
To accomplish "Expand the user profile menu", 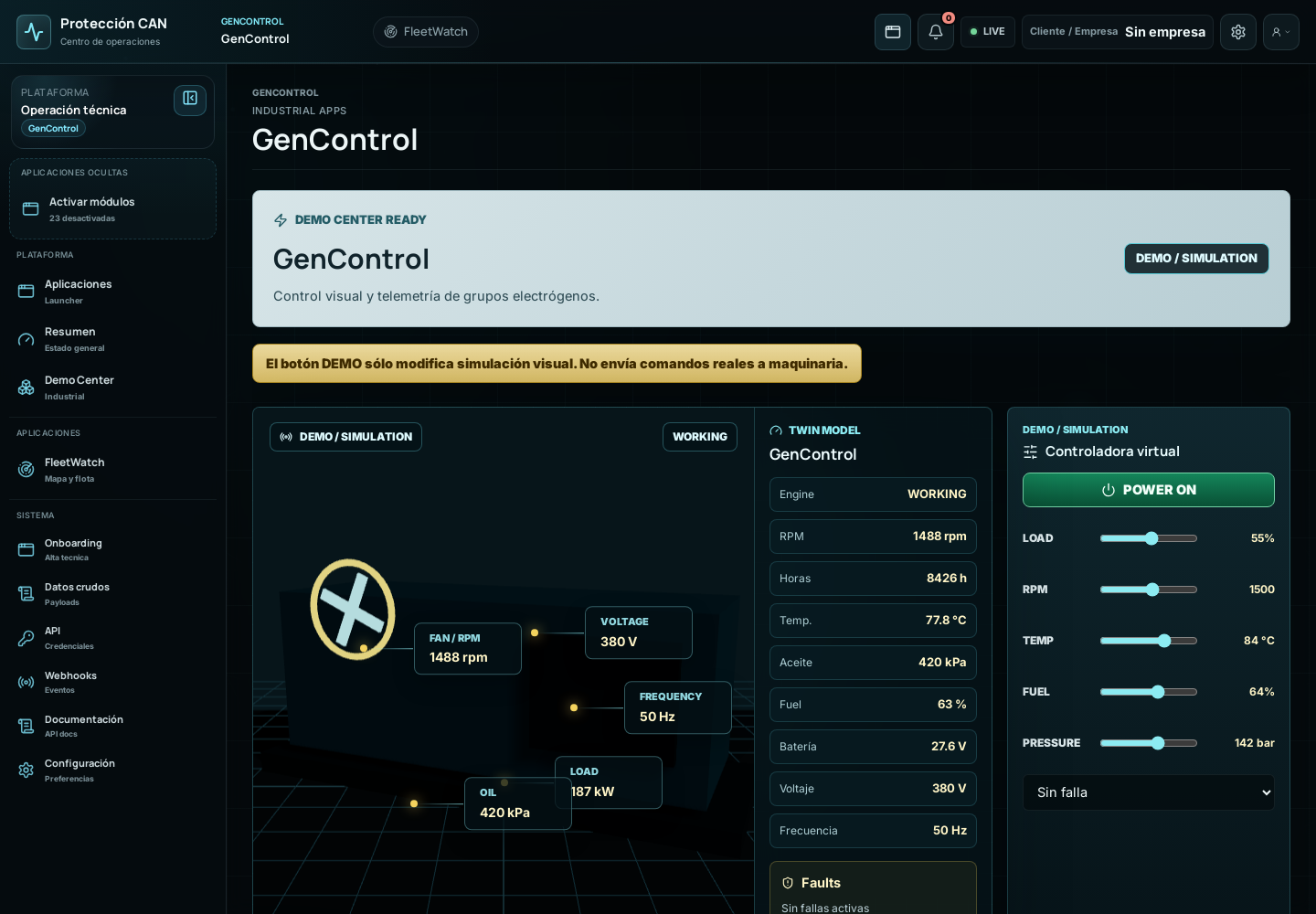I will click(x=1281, y=32).
